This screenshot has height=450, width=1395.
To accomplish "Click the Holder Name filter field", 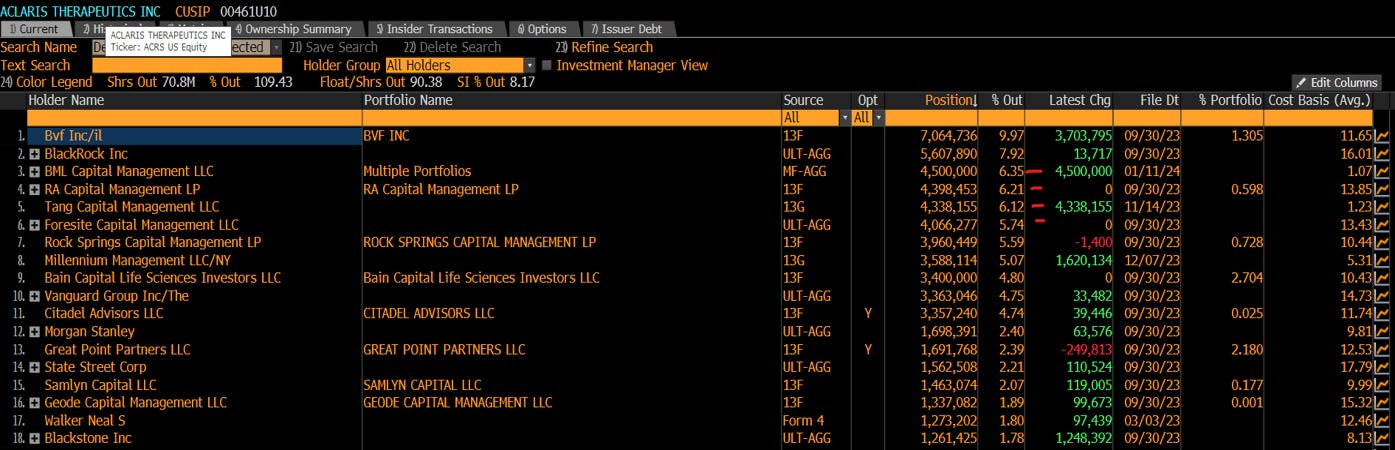I will (x=193, y=118).
